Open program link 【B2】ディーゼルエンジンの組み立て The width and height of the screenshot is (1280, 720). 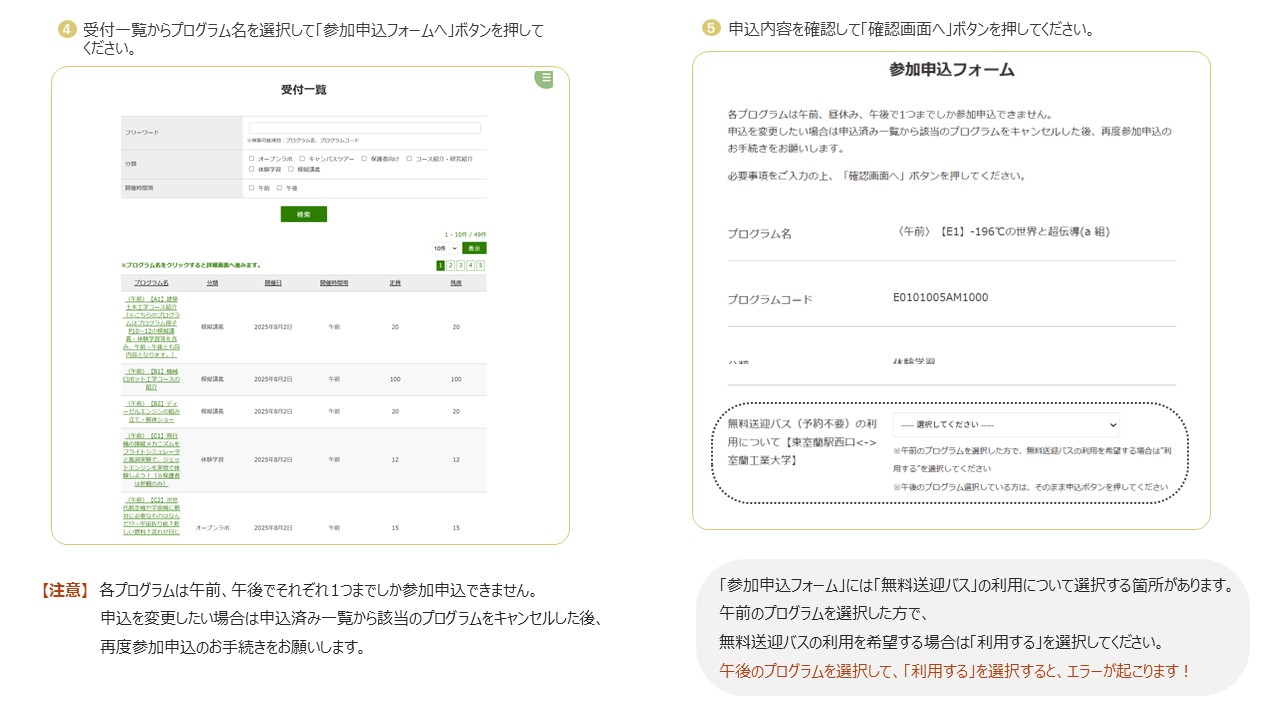[151, 410]
